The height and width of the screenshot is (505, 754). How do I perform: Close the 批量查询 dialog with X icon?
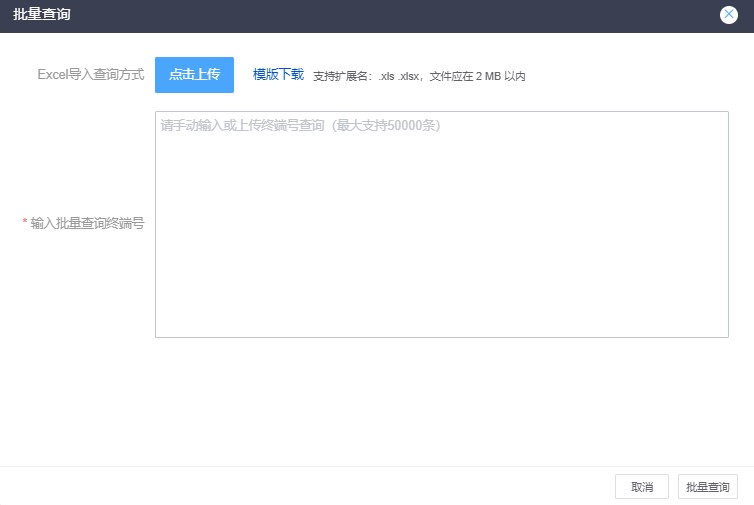click(729, 14)
